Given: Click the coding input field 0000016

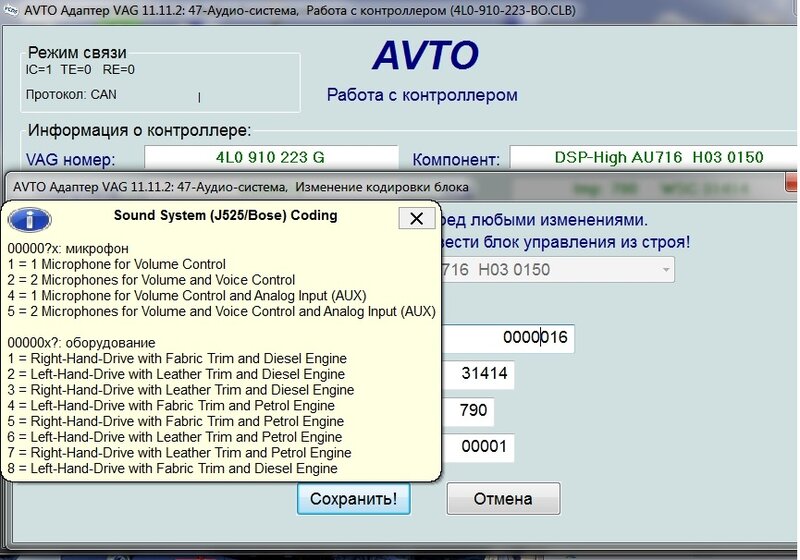Looking at the screenshot, I should point(508,338).
